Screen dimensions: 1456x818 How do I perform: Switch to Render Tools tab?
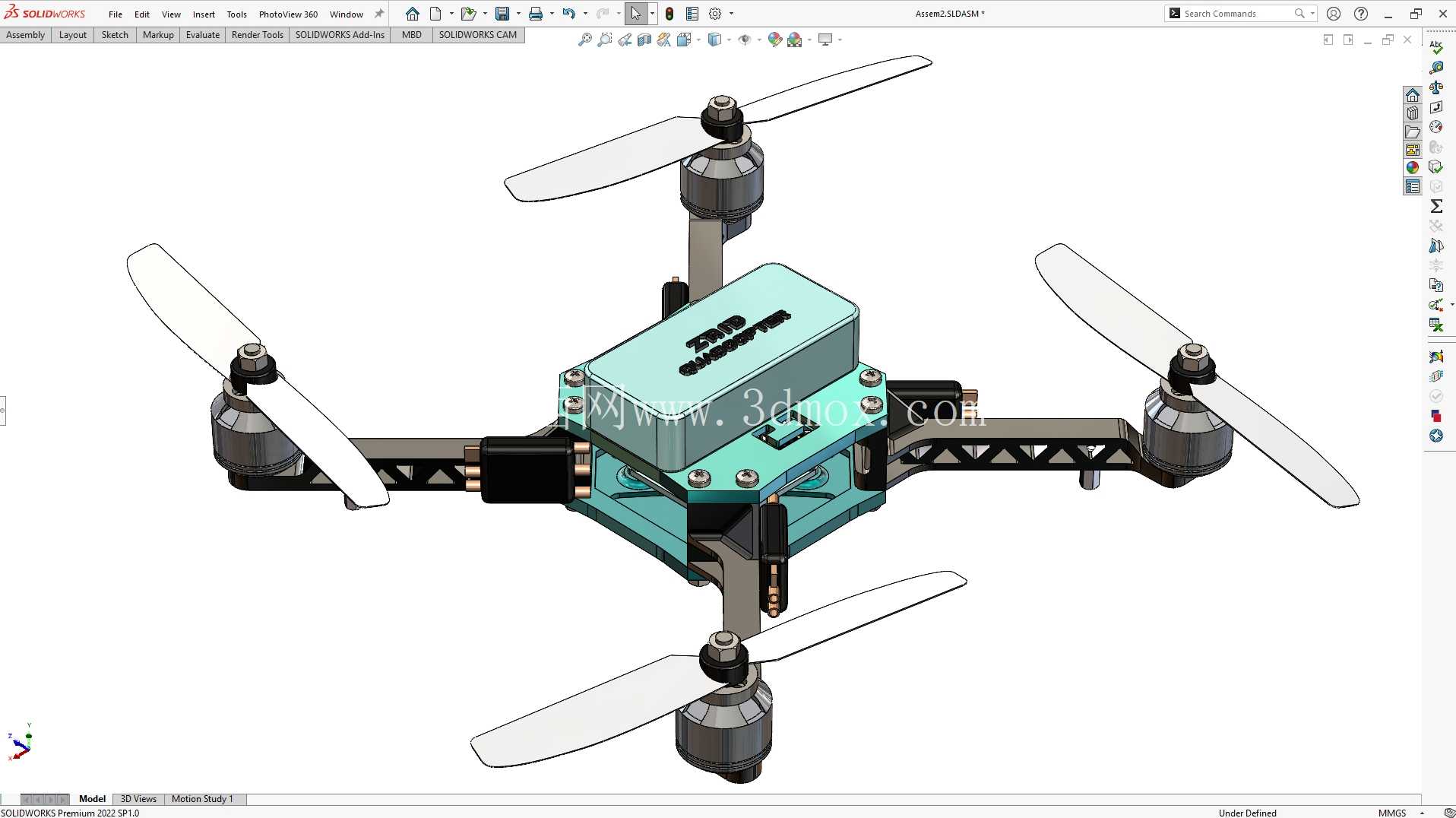(x=258, y=35)
